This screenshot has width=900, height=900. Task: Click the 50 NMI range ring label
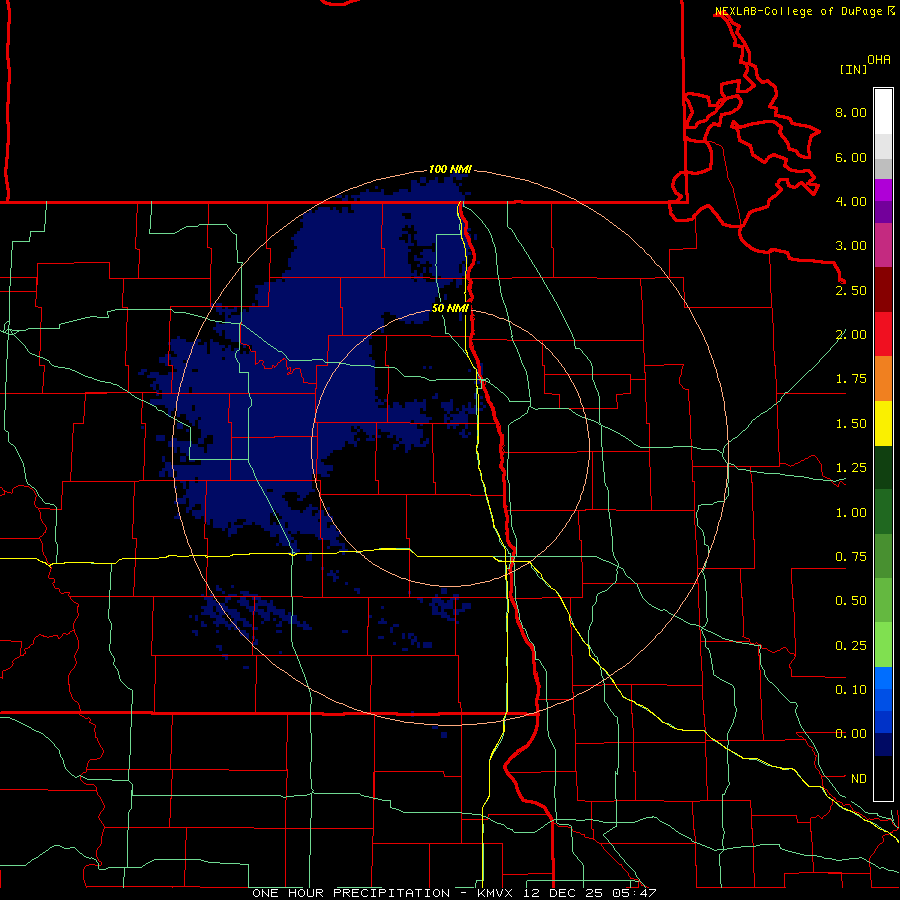tap(450, 309)
